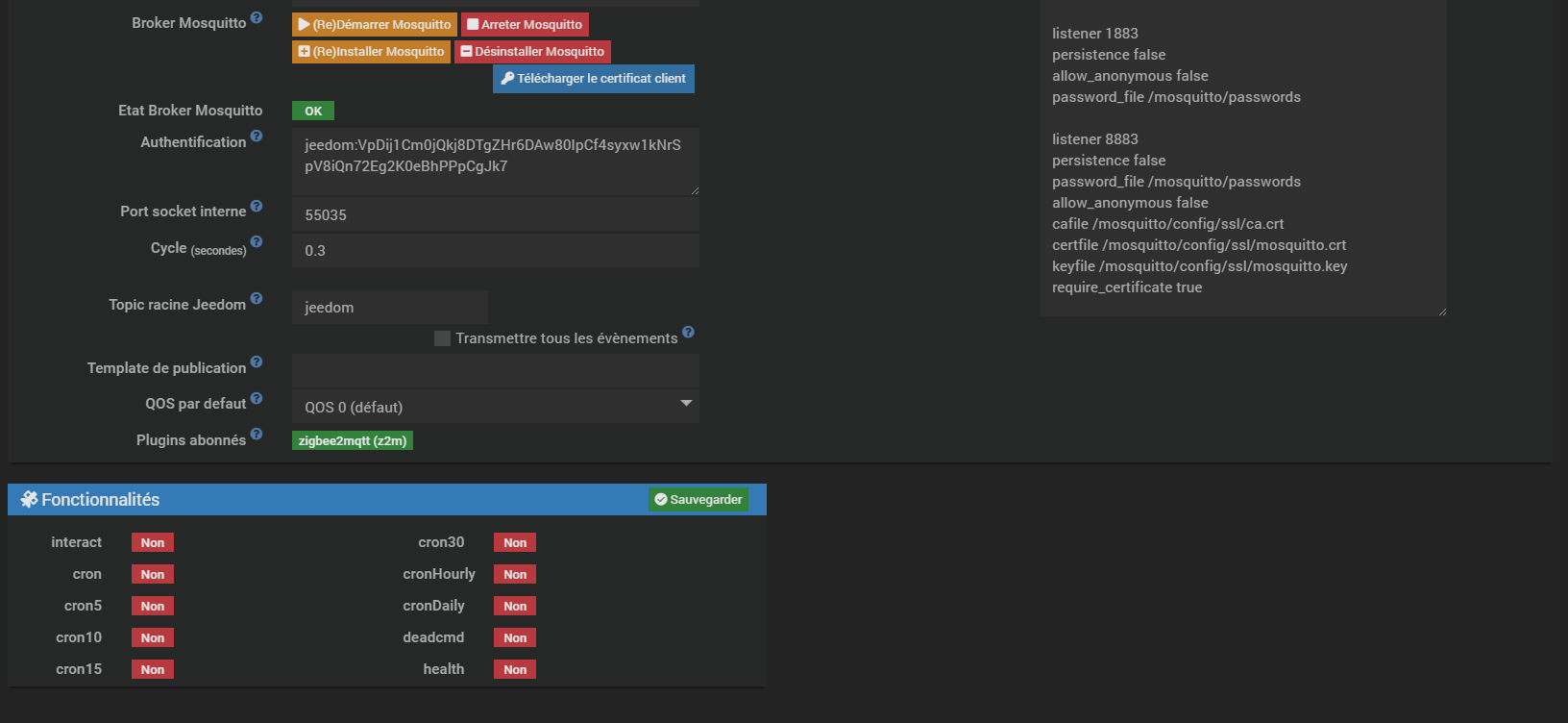This screenshot has height=723, width=1568.
Task: Click help icon beside Template de publication
Action: coord(257,362)
